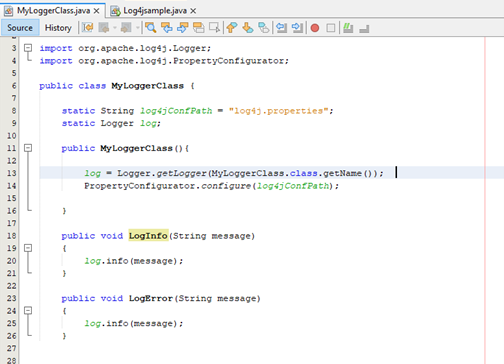Click PropertyConfigurator.configure call on line 14

coord(211,186)
